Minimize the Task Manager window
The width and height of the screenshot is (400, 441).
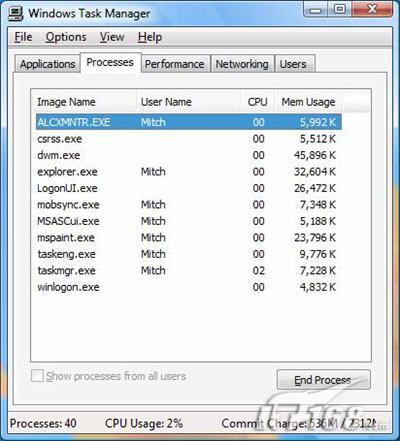click(x=316, y=9)
